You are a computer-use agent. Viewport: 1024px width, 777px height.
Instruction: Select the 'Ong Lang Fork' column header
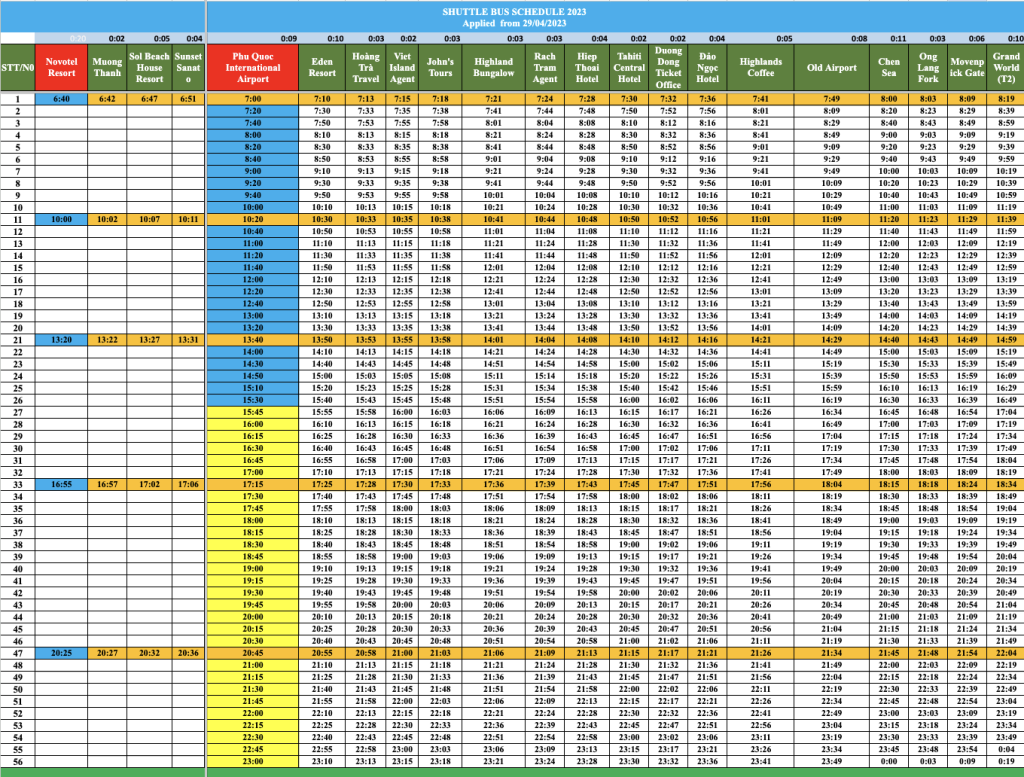(x=928, y=68)
